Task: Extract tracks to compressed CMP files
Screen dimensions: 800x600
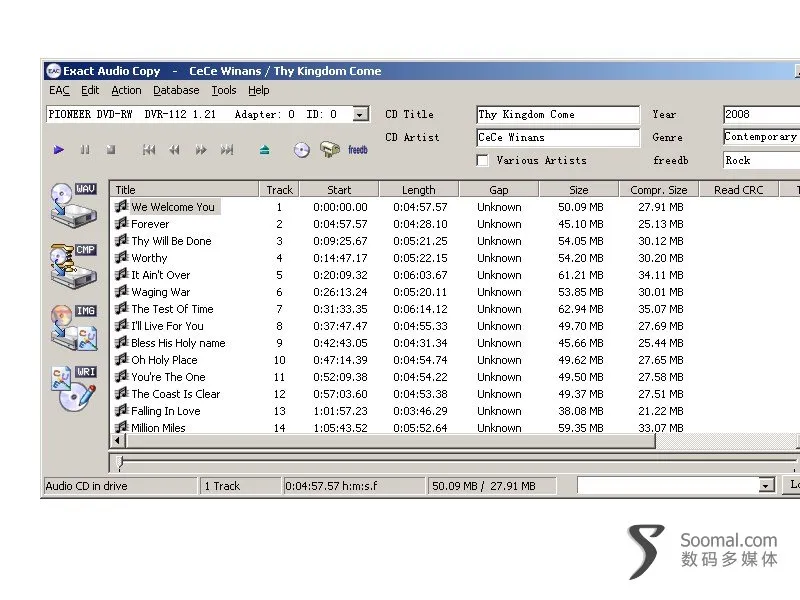Action: tap(73, 266)
